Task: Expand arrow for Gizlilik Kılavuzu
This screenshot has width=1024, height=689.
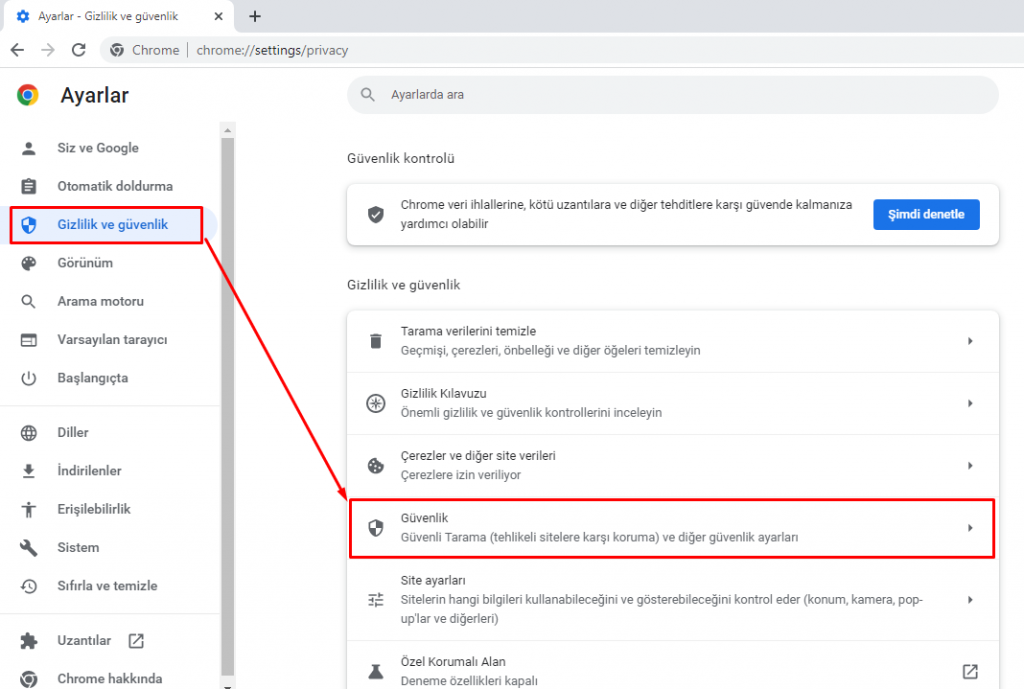Action: pos(970,403)
